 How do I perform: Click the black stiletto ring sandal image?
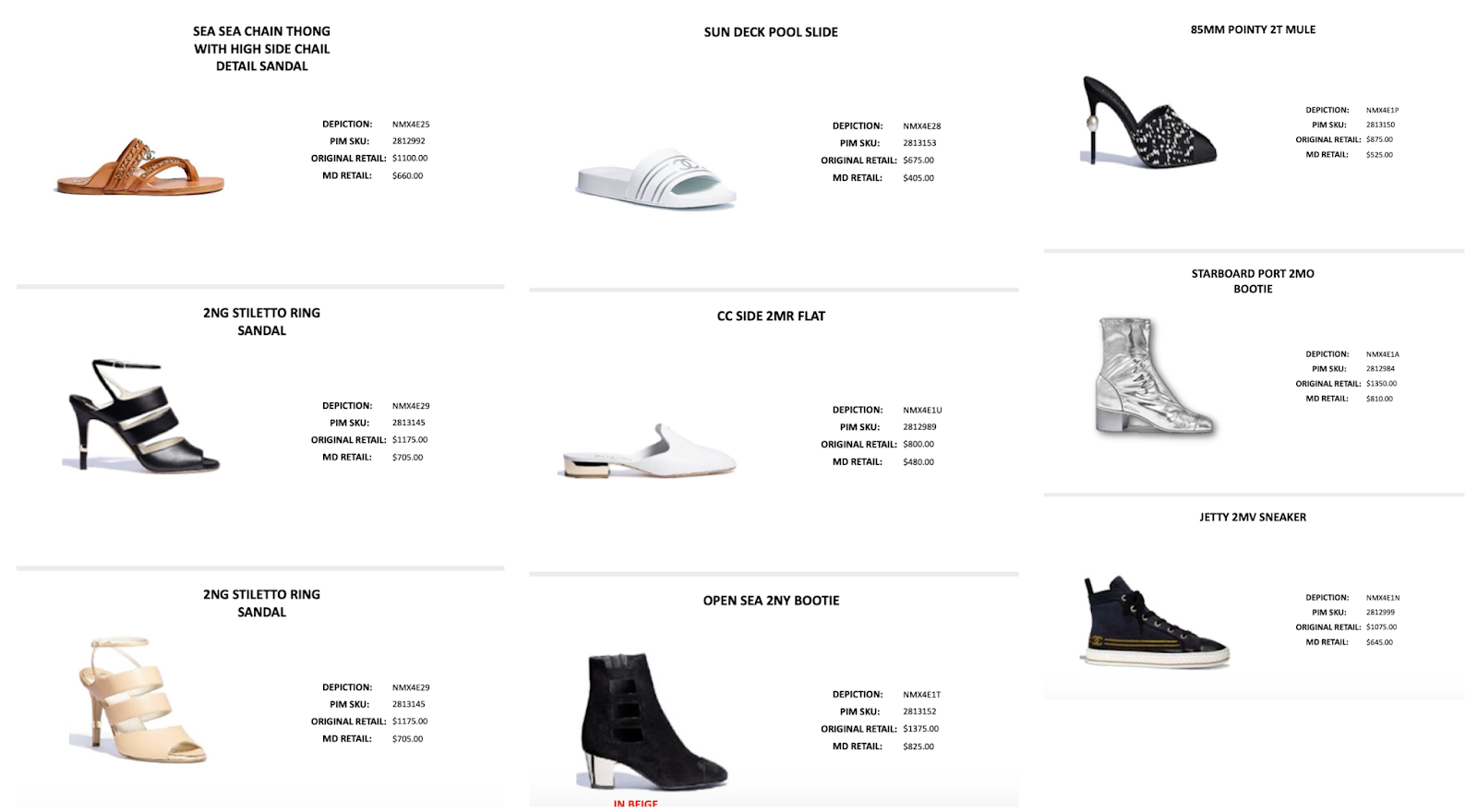144,415
